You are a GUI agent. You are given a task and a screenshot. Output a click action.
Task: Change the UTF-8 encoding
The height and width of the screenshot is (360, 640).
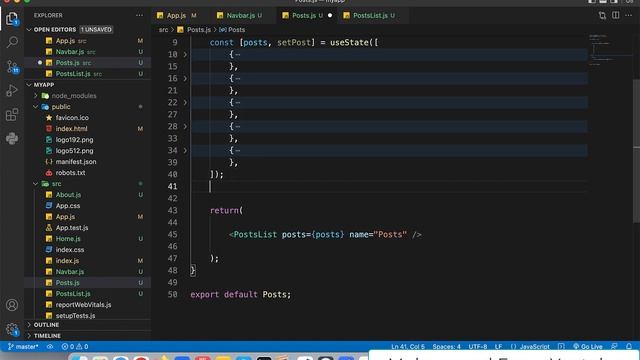478,347
